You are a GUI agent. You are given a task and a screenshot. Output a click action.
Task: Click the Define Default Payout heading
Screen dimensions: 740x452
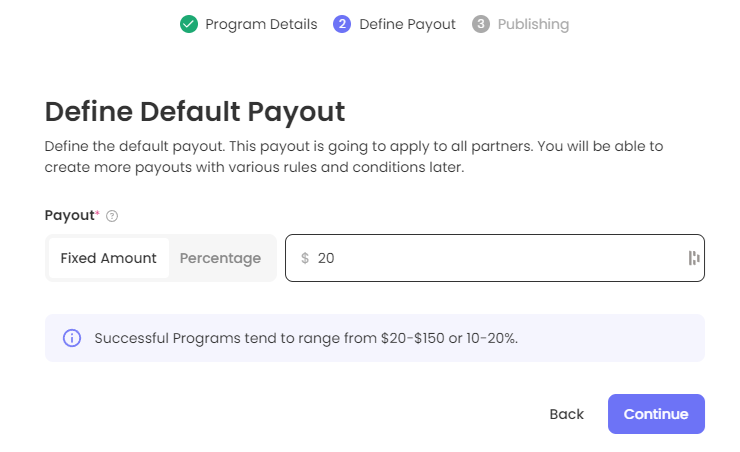click(x=195, y=110)
